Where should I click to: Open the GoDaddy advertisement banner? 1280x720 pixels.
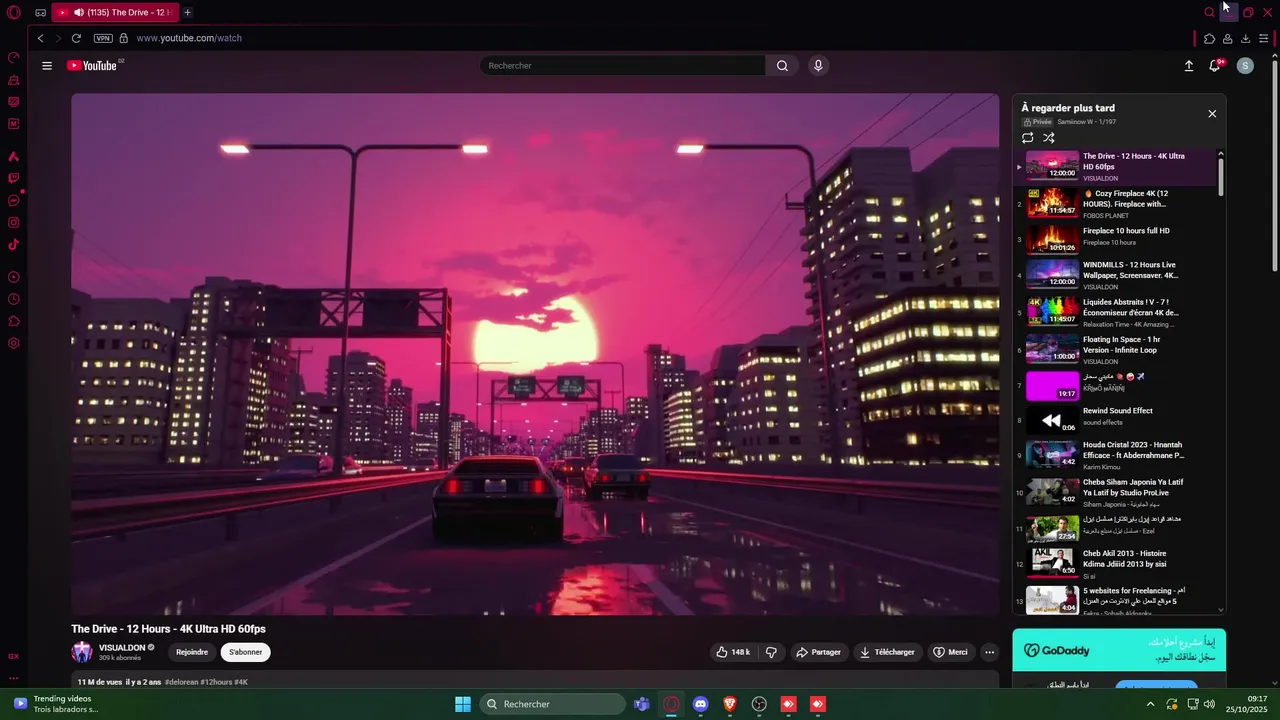[1119, 650]
